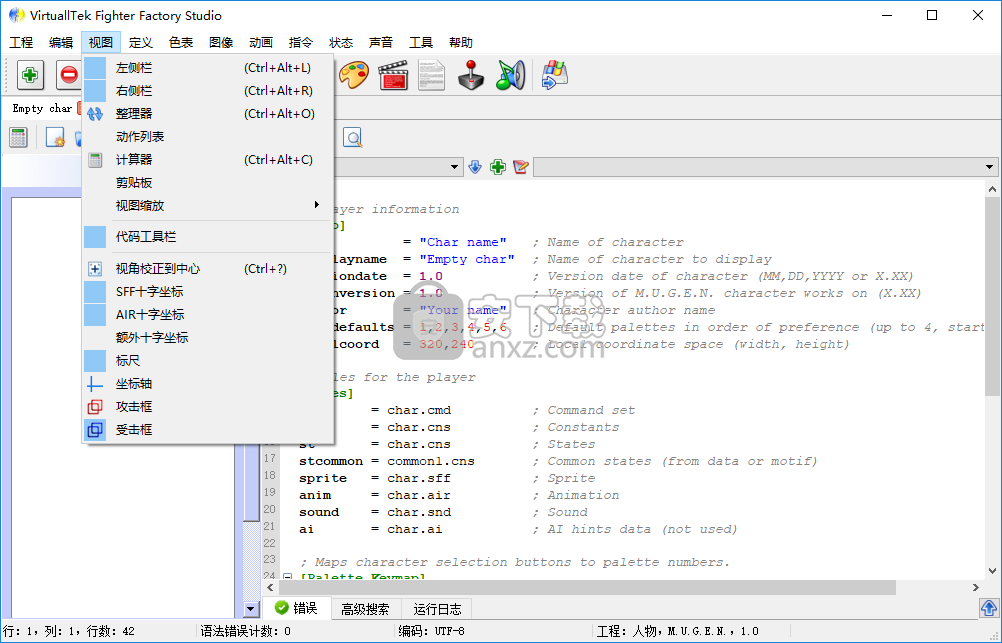Open the animation editor clapperboard icon
The image size is (1002, 643).
(x=393, y=75)
